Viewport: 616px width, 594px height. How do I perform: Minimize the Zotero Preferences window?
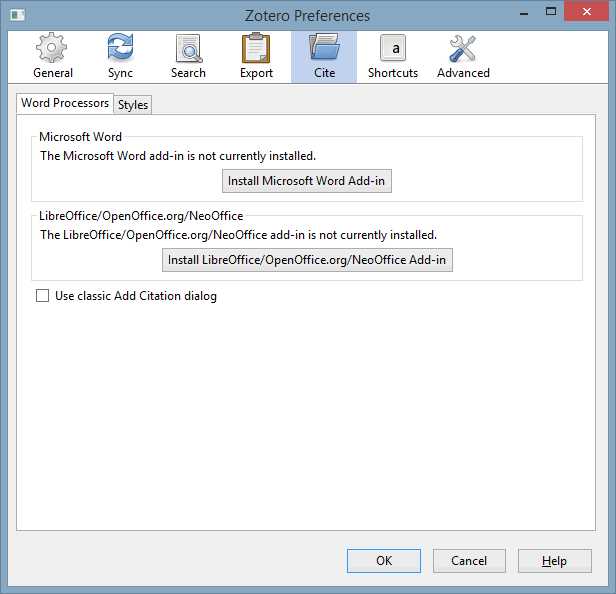(524, 12)
